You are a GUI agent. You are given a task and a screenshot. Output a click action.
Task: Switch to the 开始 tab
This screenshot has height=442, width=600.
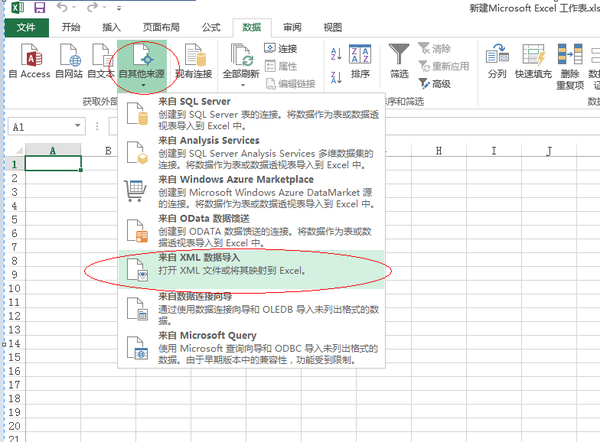(x=71, y=28)
